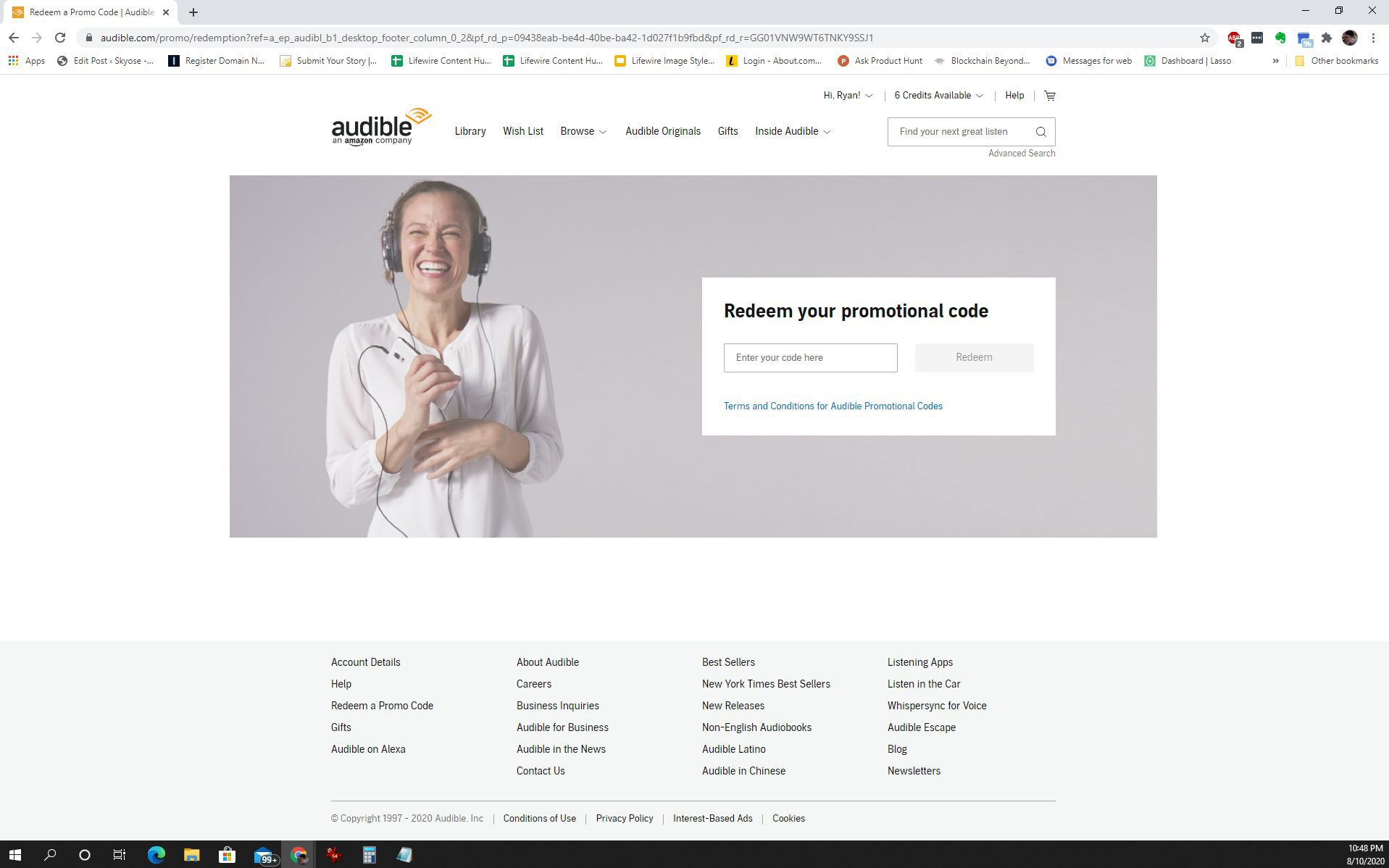Open the Chrome three-dot menu

tap(1372, 38)
